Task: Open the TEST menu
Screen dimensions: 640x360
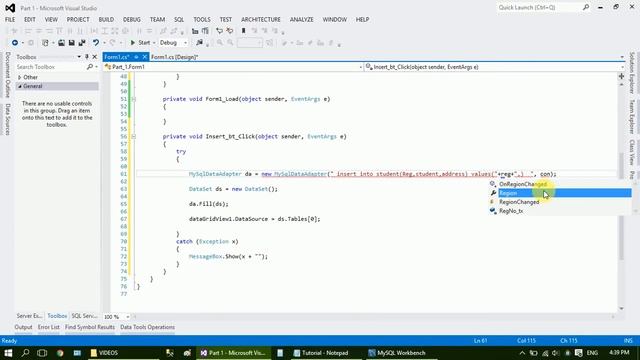Action: click(226, 19)
